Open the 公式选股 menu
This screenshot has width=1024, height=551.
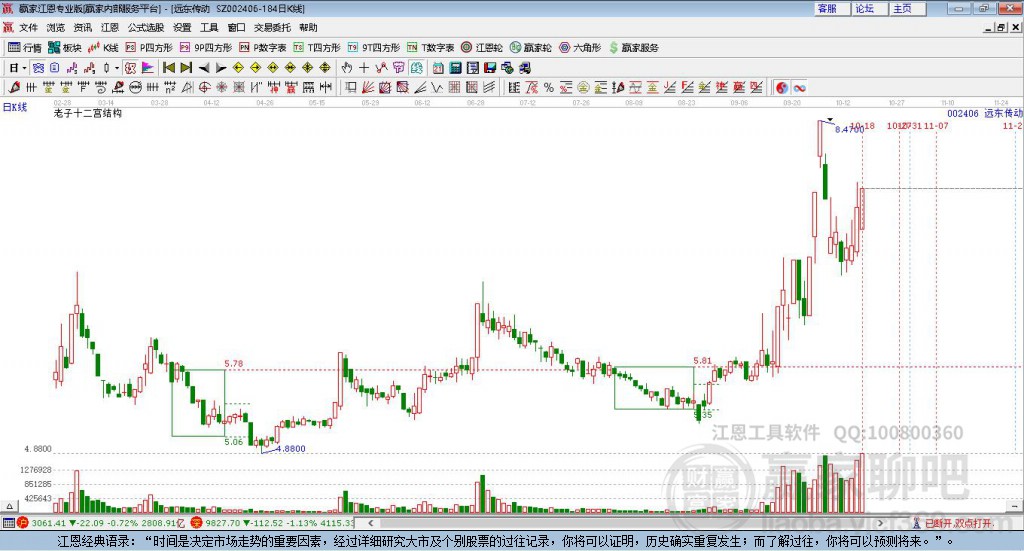click(x=146, y=27)
